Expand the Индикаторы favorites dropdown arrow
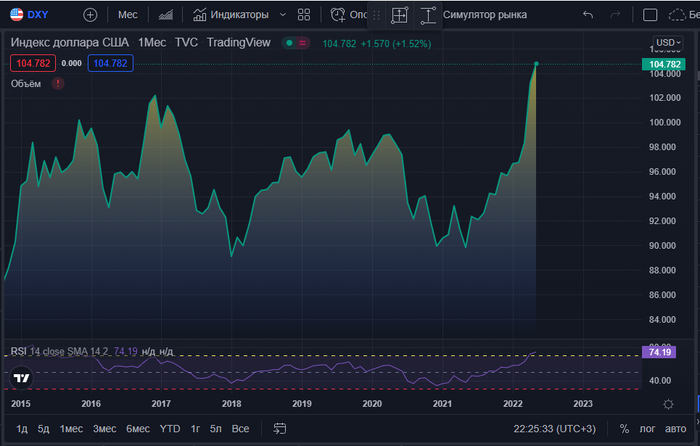Image resolution: width=700 pixels, height=446 pixels. pyautogui.click(x=282, y=15)
